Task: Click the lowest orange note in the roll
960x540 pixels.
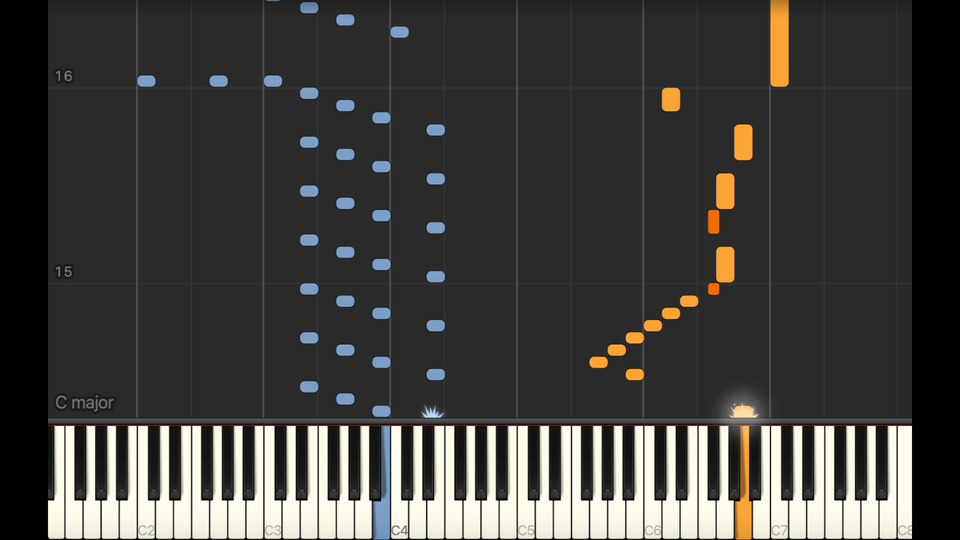Action: (635, 375)
